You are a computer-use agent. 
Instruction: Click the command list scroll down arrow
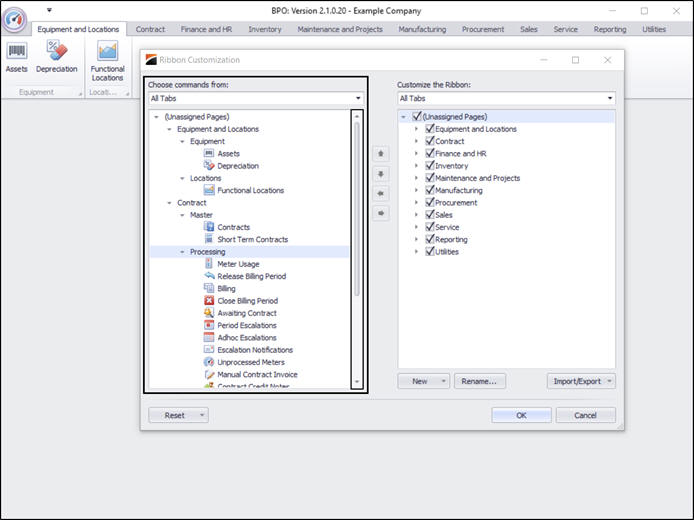tap(357, 381)
